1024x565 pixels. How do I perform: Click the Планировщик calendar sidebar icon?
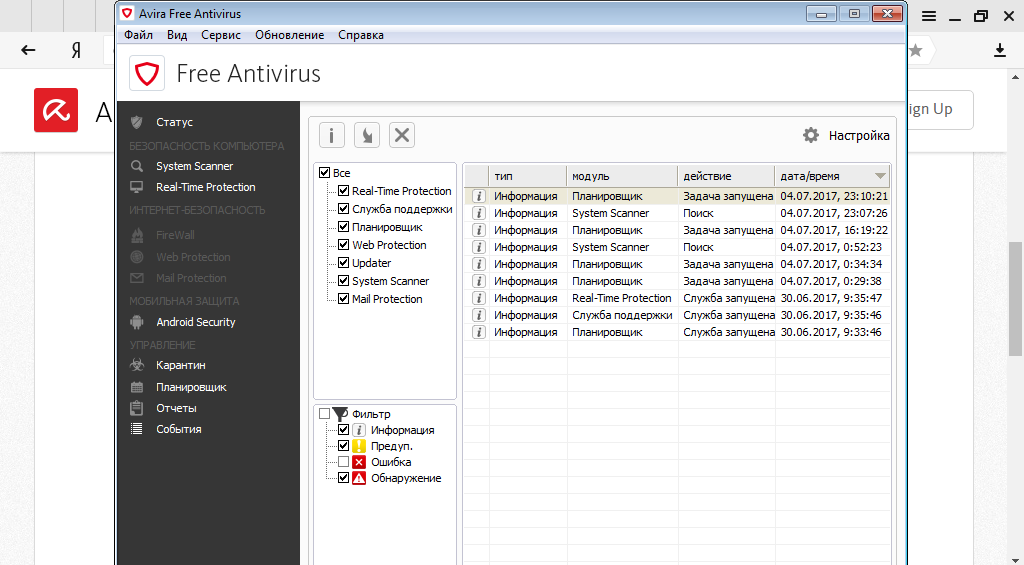(x=136, y=387)
